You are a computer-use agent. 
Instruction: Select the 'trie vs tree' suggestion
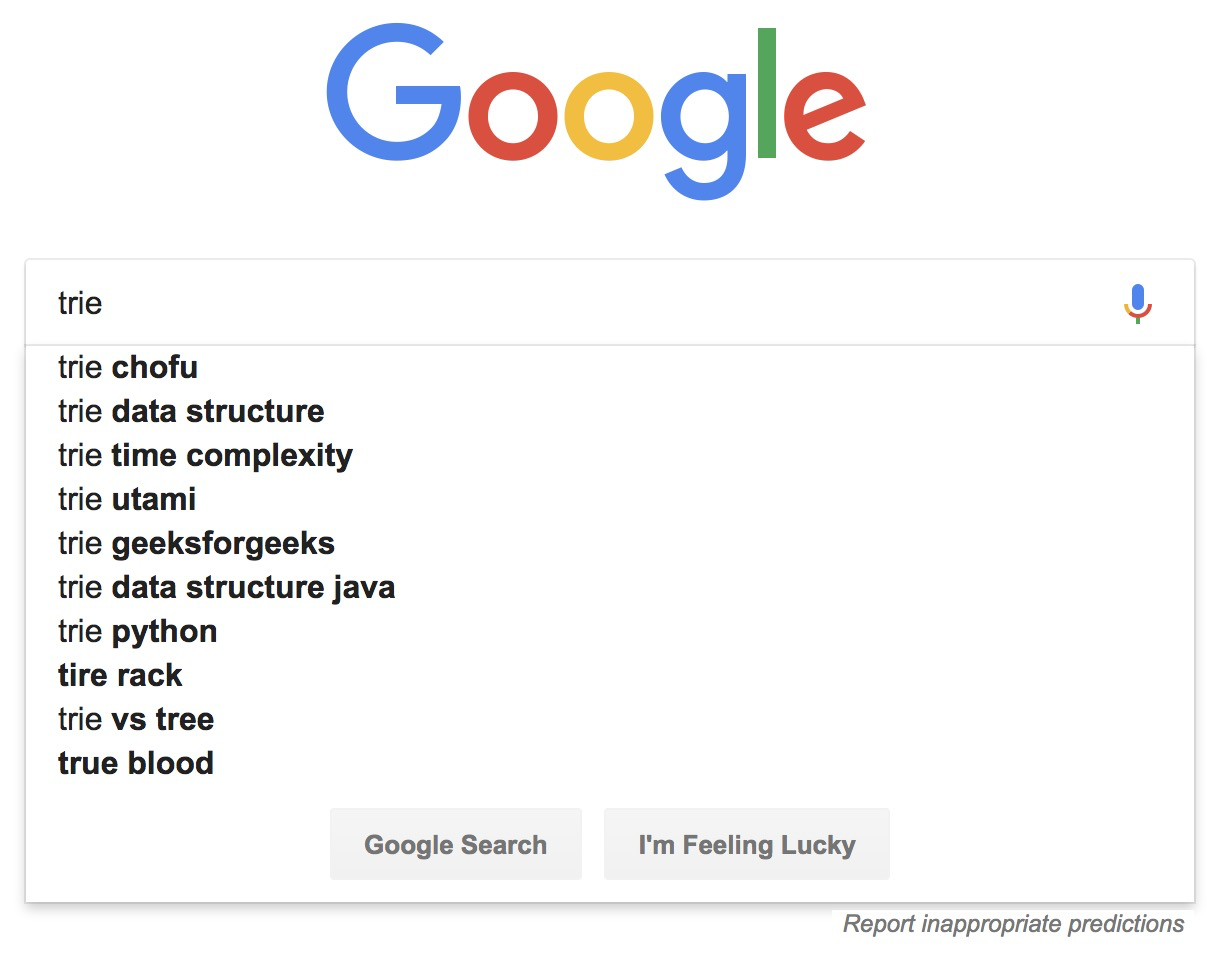point(136,720)
